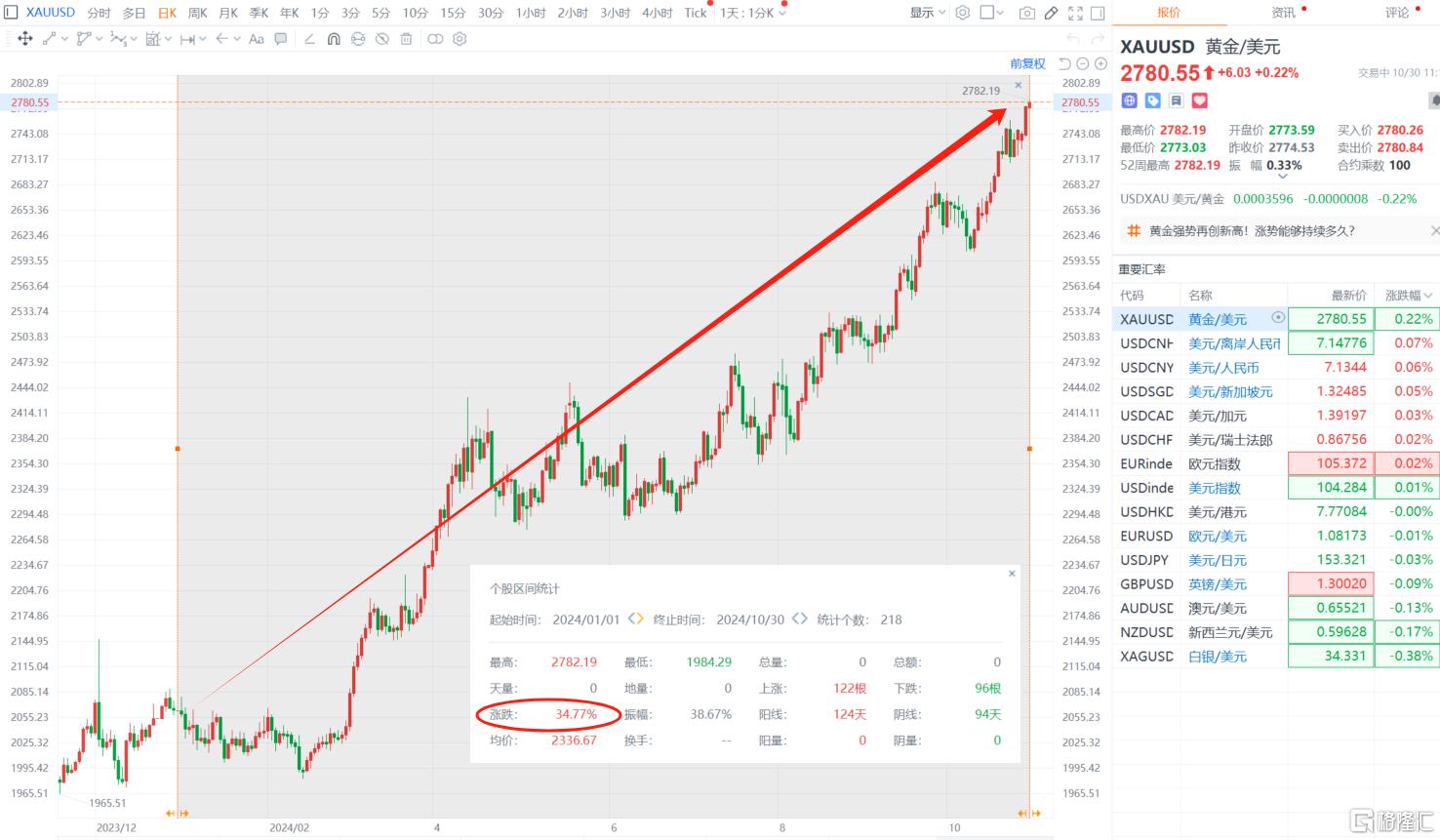
Task: Close the range selection on chart
Action: click(1018, 86)
